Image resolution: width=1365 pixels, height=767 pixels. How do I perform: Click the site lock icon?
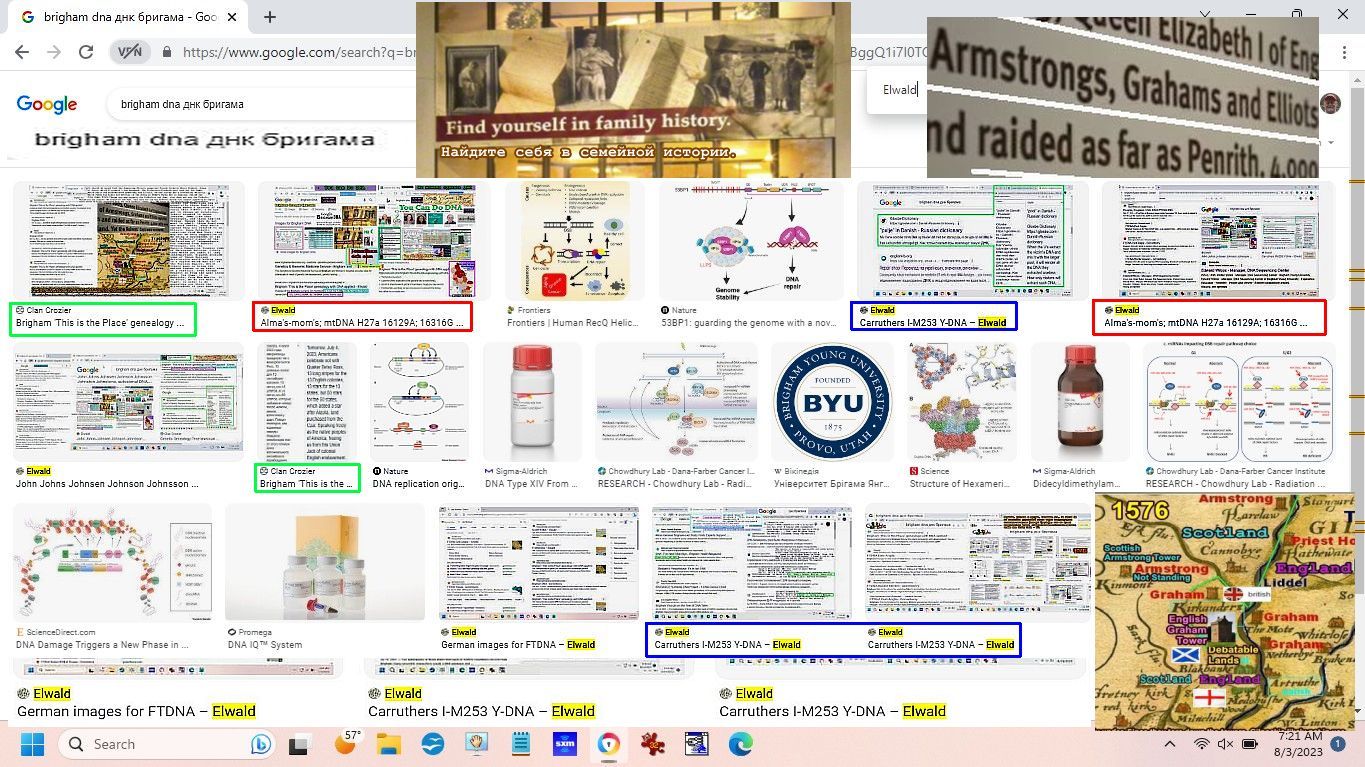pos(166,52)
